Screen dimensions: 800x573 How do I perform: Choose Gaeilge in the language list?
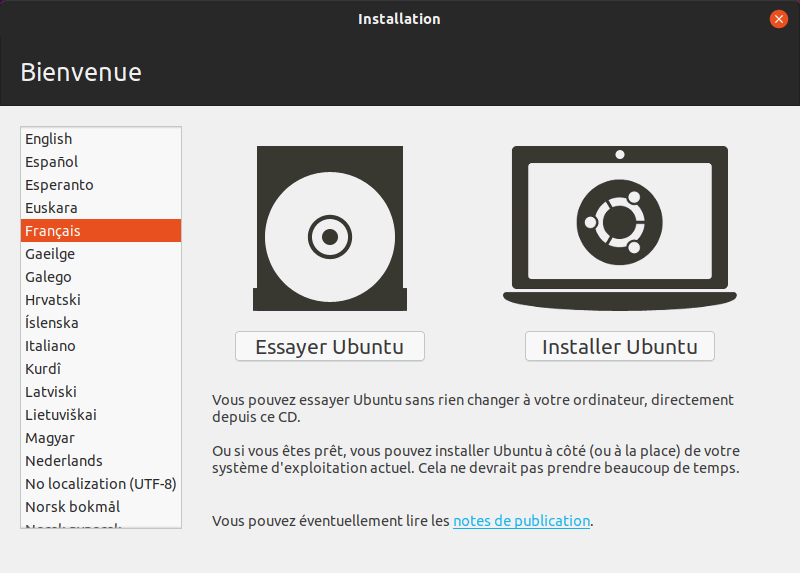point(50,254)
